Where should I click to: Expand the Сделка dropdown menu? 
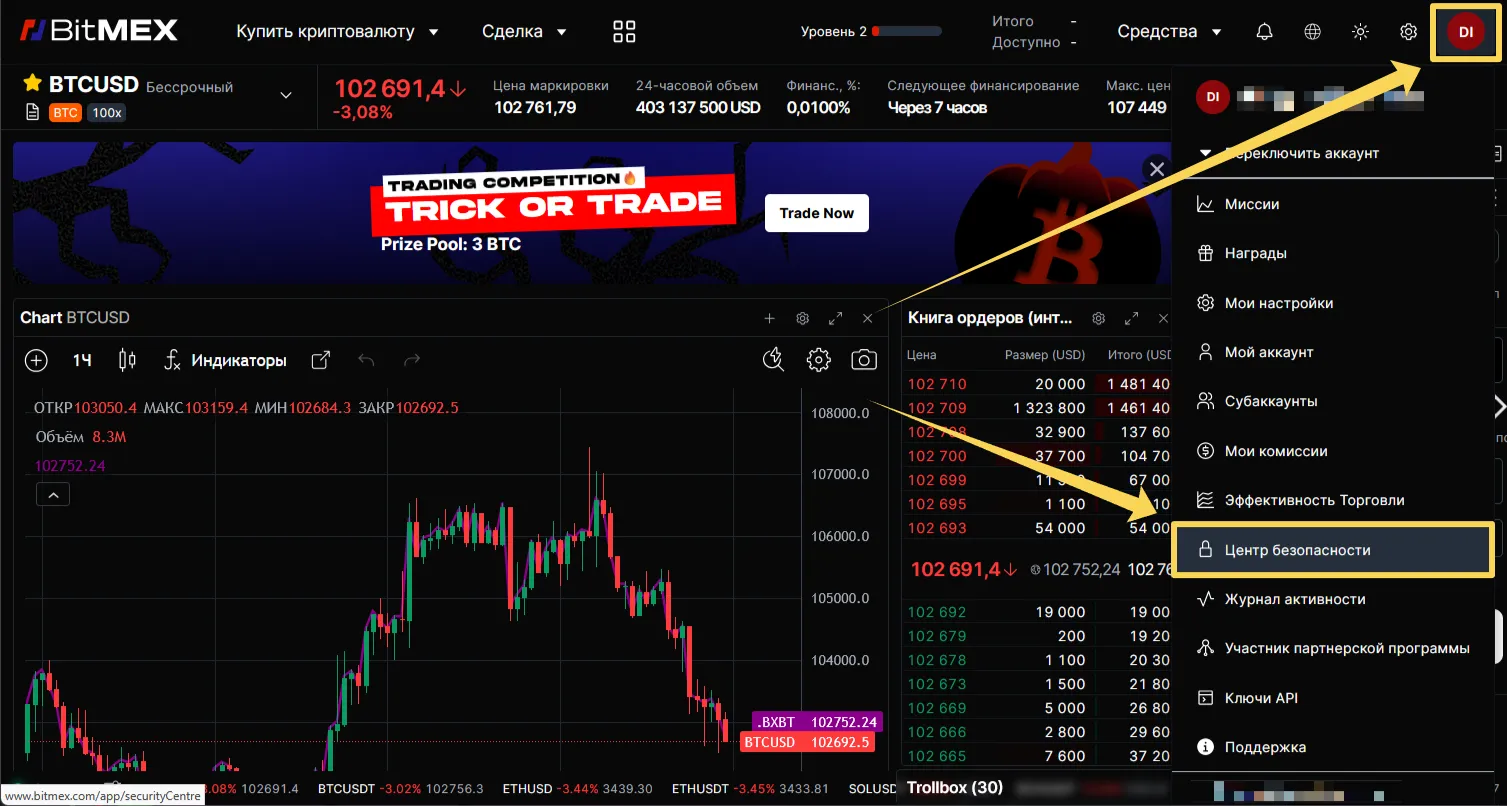[524, 32]
